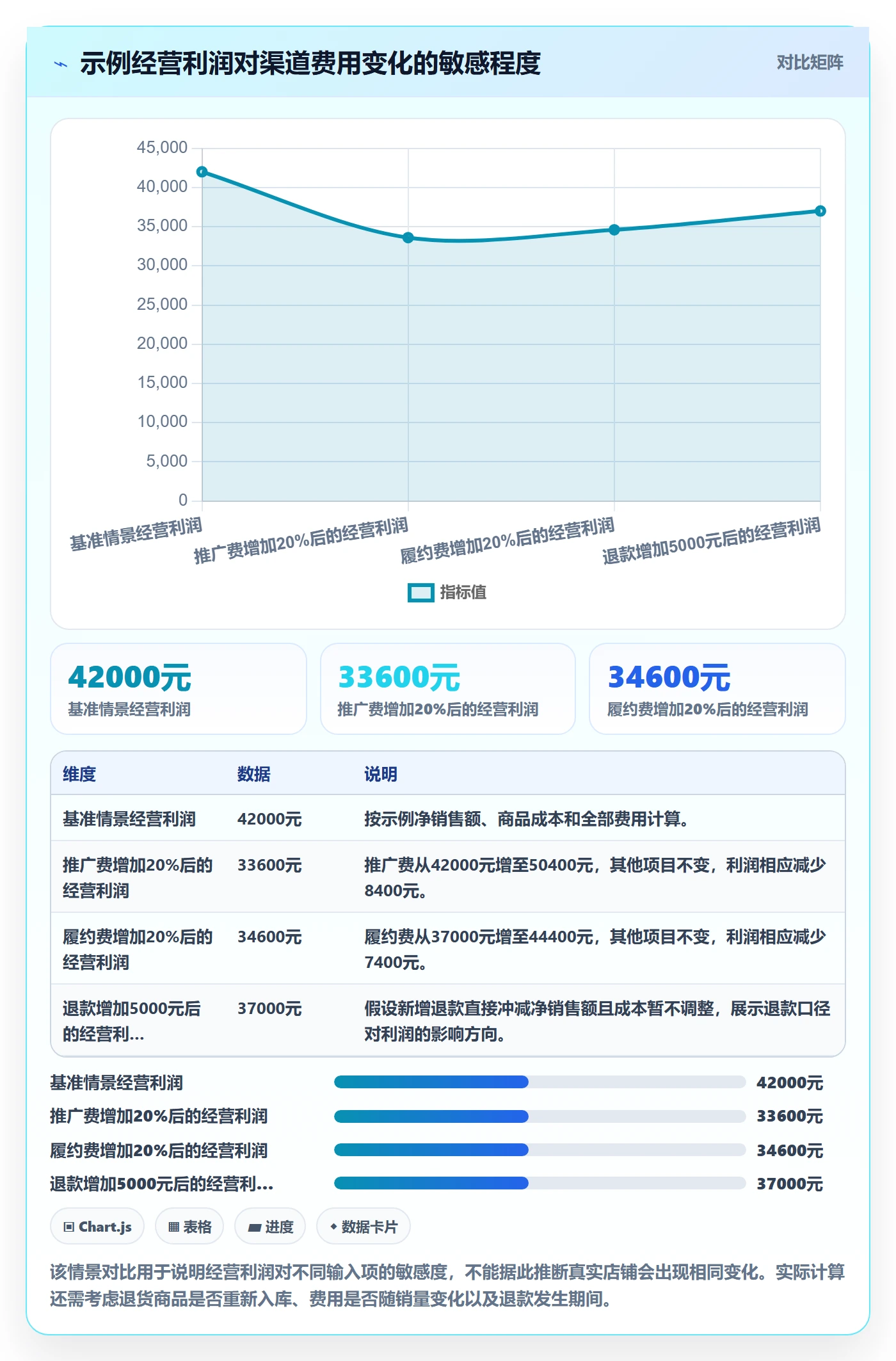
Task: Click table data cell 33600元
Action: coord(269,865)
